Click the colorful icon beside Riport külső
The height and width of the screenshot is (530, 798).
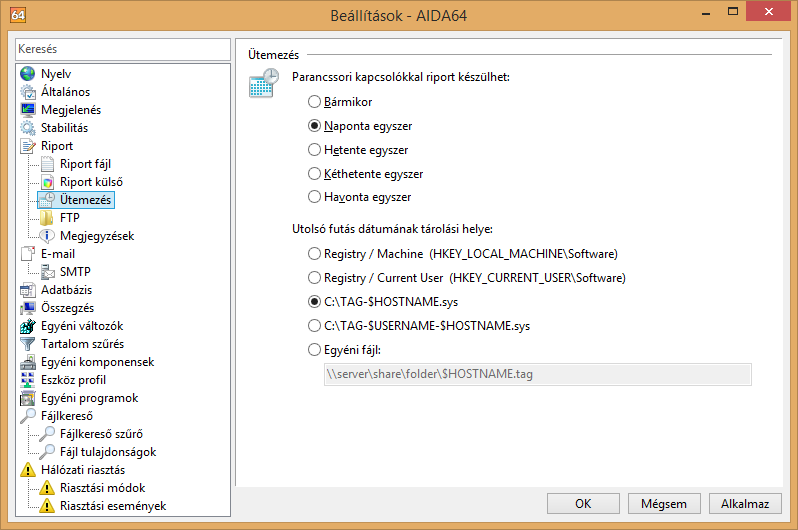coord(47,182)
